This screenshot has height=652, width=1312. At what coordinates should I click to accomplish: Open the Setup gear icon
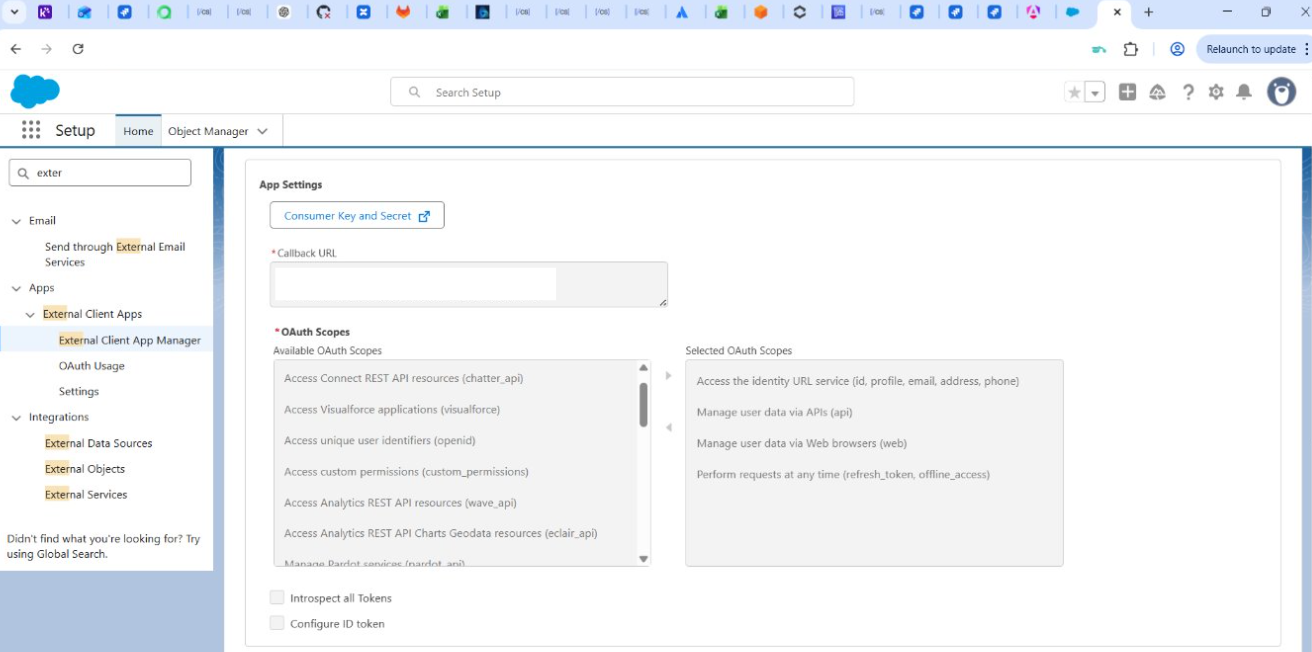tap(1216, 92)
